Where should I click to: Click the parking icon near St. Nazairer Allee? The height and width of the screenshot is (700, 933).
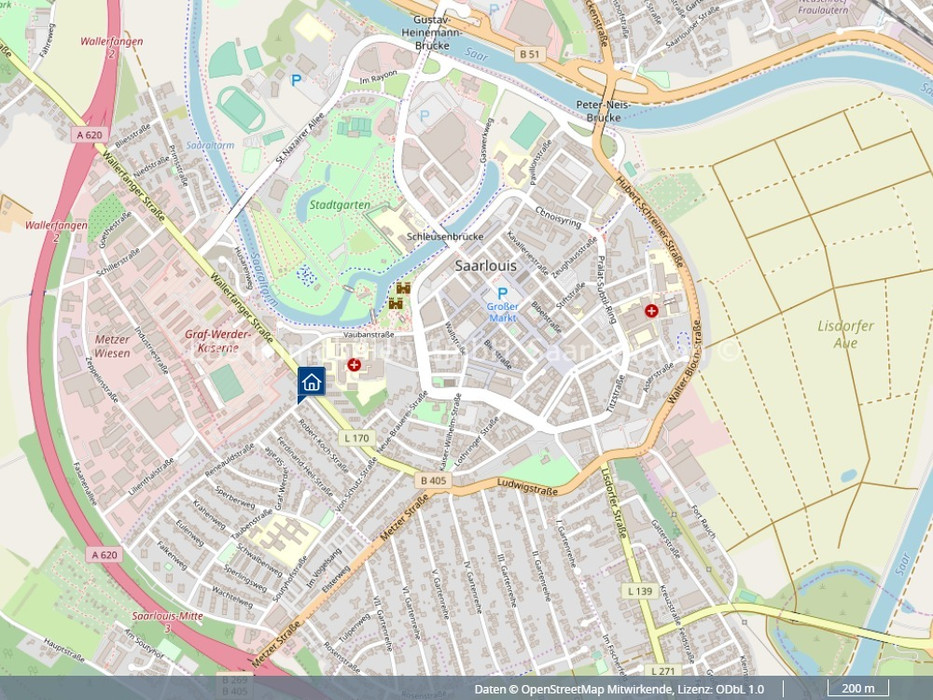click(x=296, y=79)
